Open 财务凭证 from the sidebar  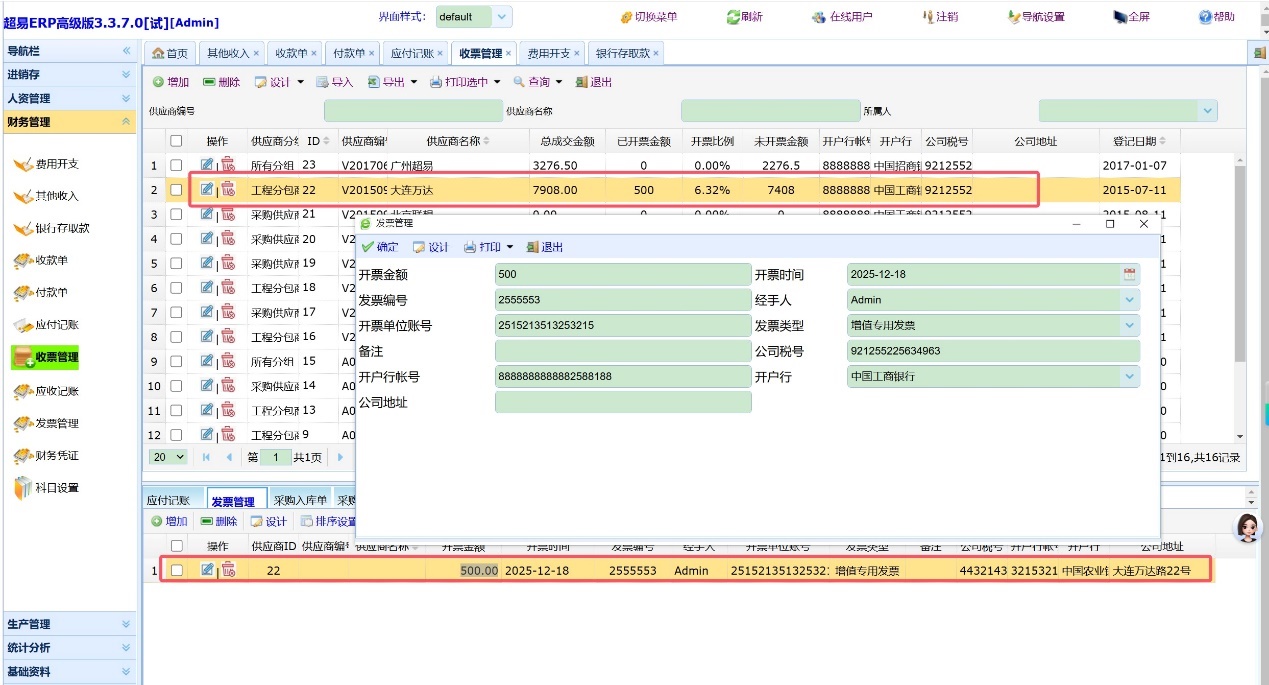(x=56, y=456)
